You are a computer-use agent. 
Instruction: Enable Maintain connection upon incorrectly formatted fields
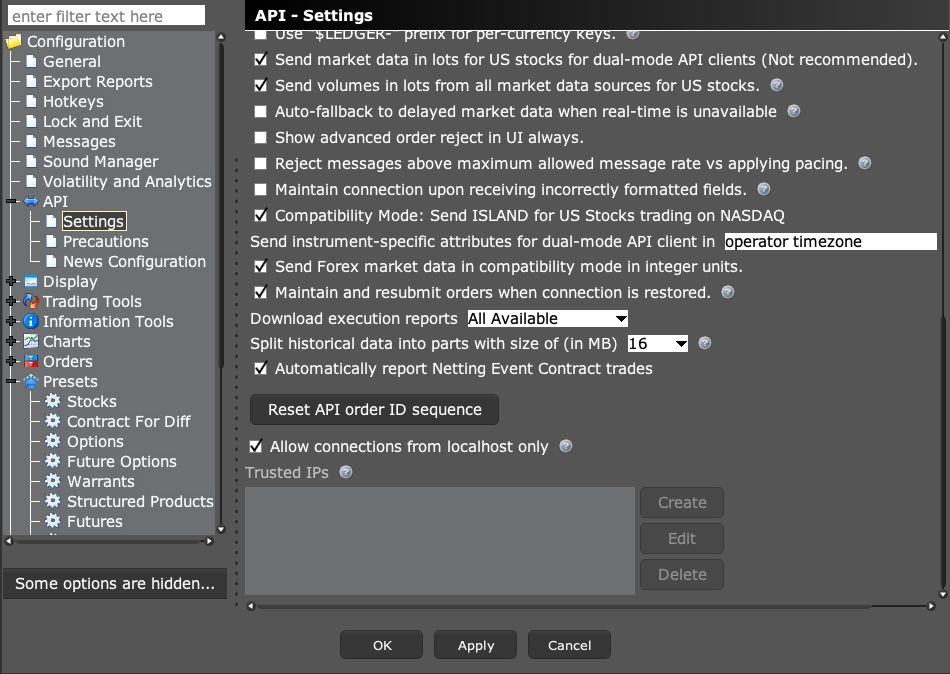point(261,190)
